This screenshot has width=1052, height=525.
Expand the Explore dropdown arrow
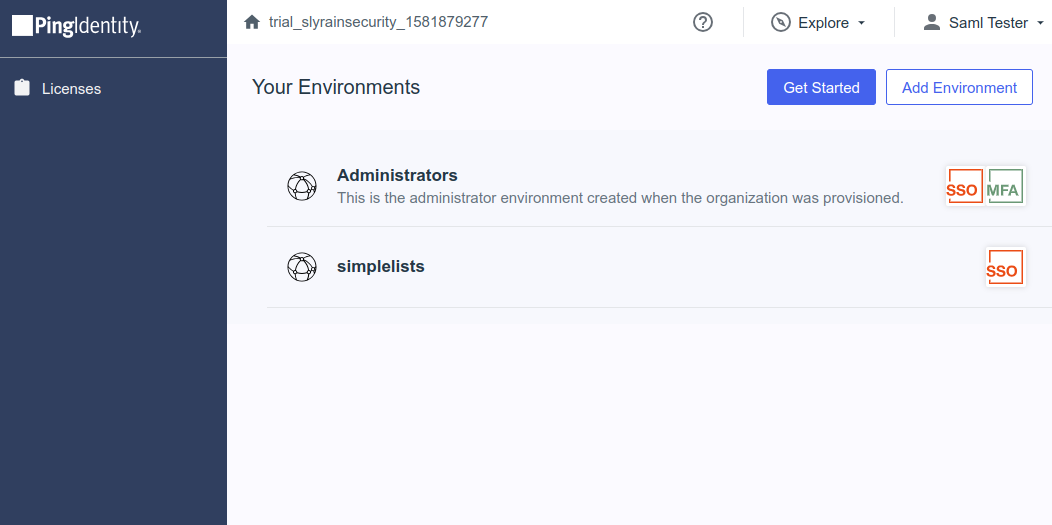point(861,23)
